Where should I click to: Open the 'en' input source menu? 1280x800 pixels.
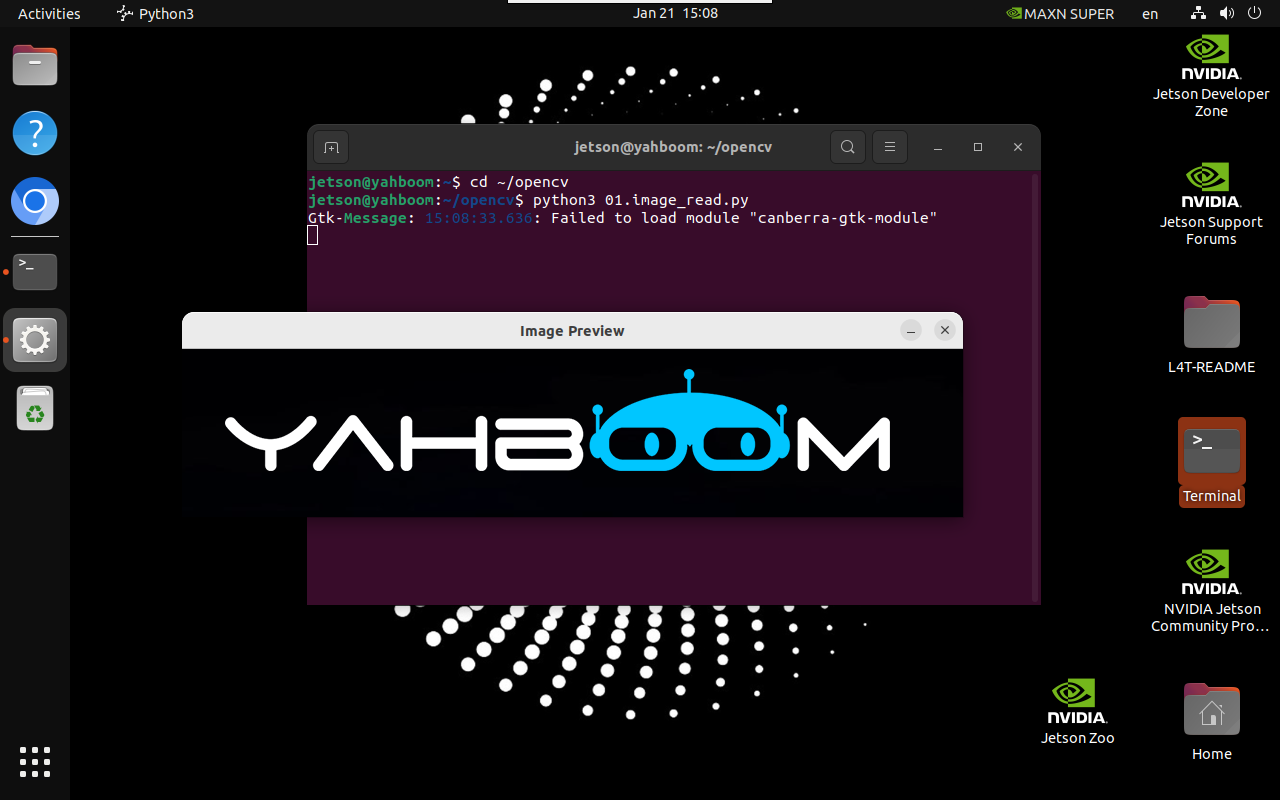(1150, 13)
